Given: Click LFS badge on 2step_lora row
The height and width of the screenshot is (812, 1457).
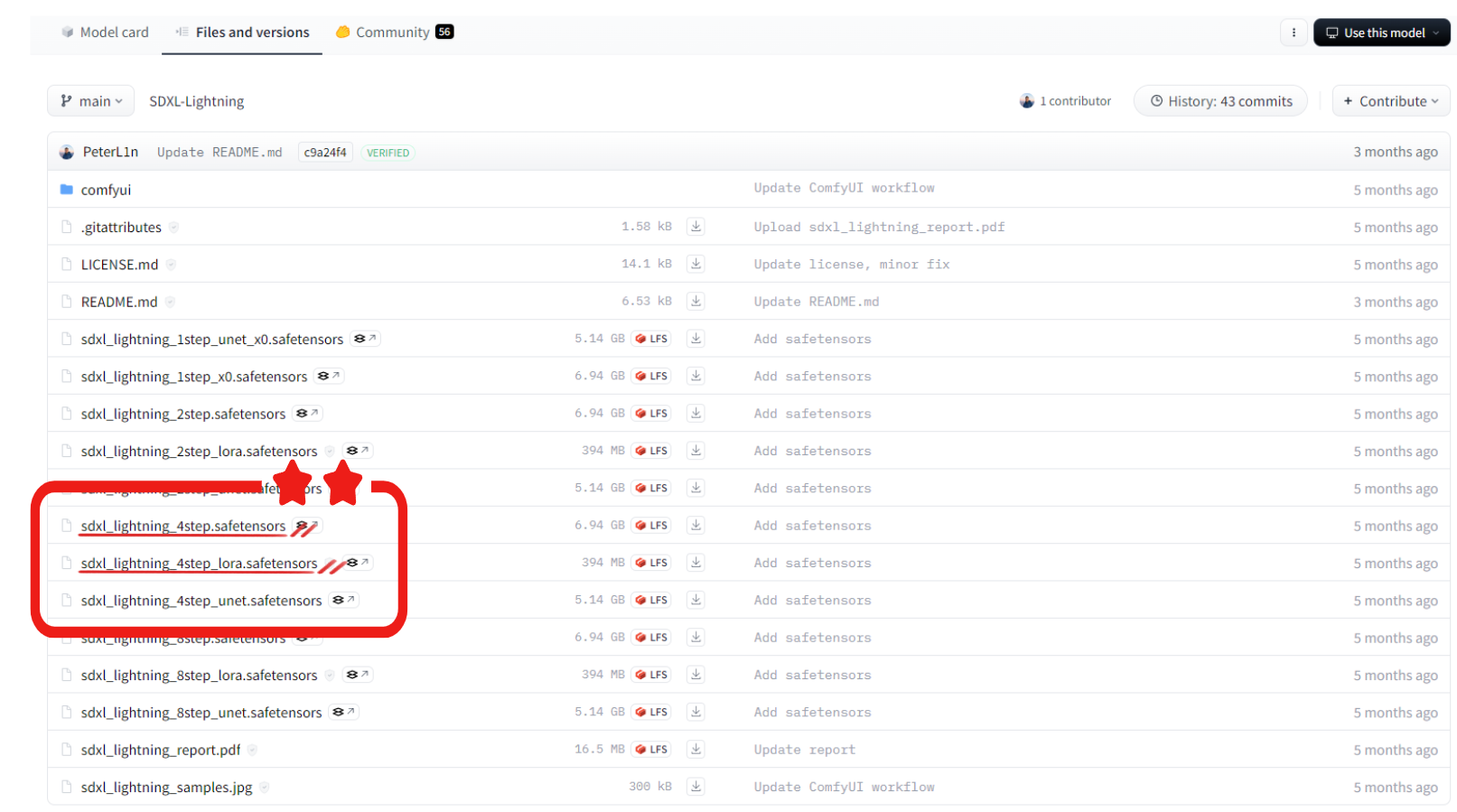Looking at the screenshot, I should click(x=651, y=451).
